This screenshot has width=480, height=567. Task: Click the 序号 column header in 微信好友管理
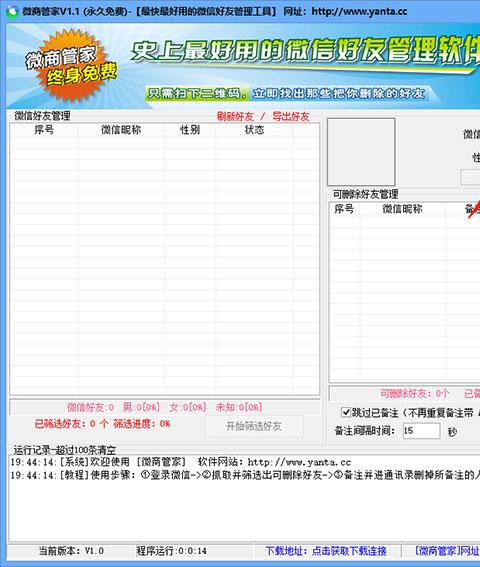[44, 130]
